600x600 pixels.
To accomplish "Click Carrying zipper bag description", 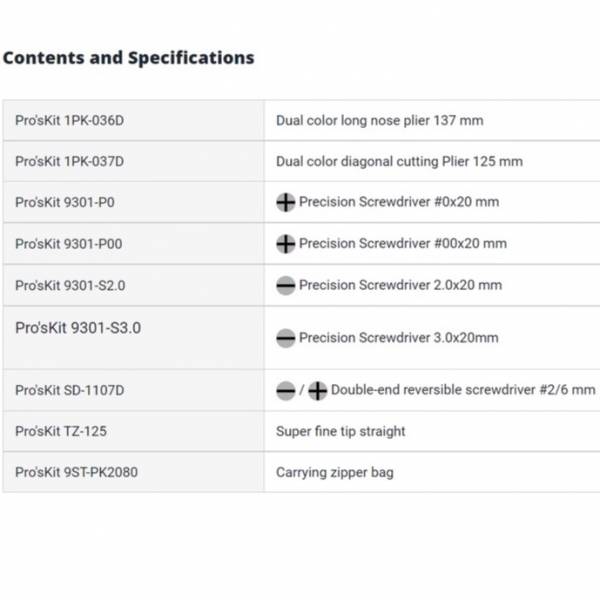I will pyautogui.click(x=335, y=472).
